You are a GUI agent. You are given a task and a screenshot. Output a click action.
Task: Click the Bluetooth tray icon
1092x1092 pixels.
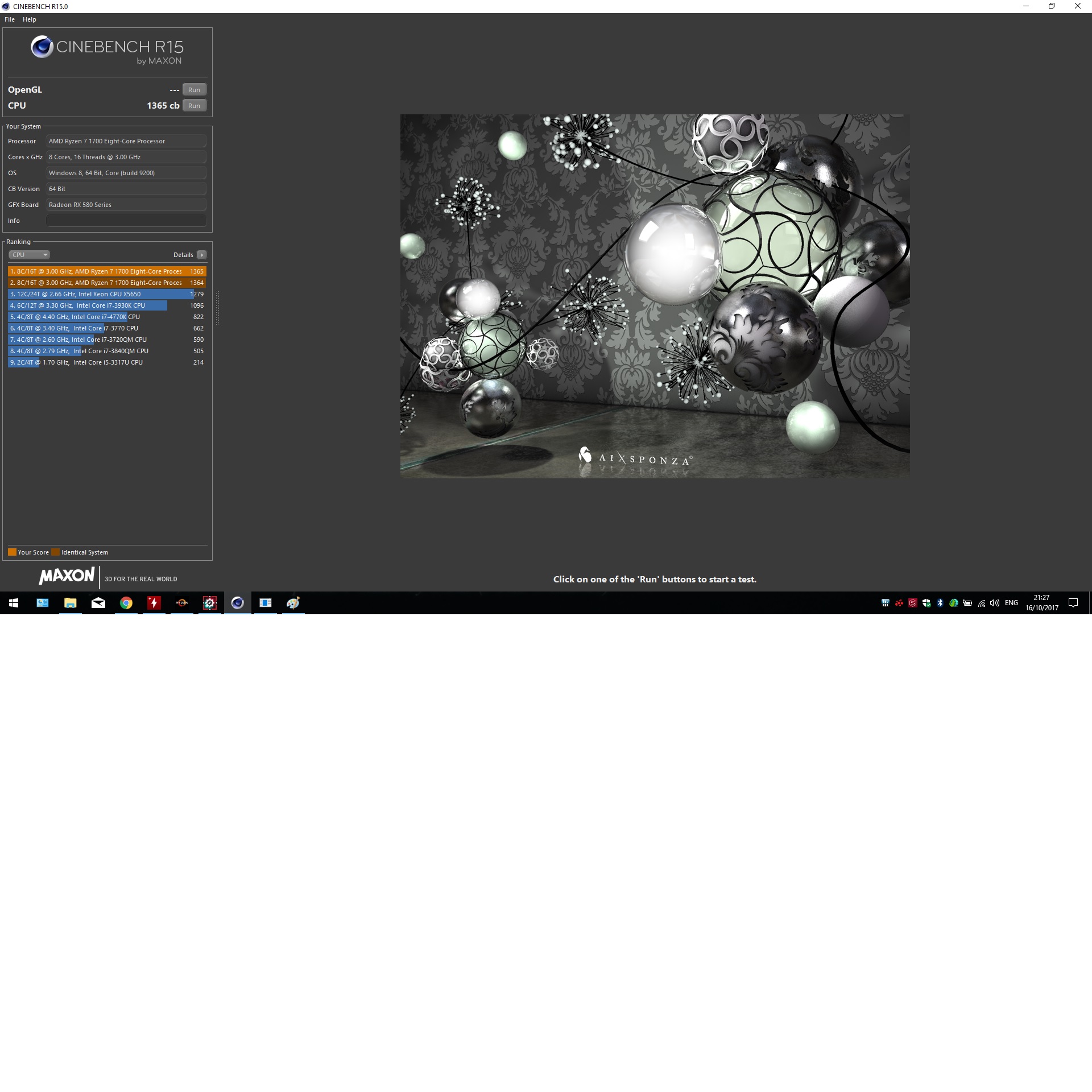click(940, 603)
